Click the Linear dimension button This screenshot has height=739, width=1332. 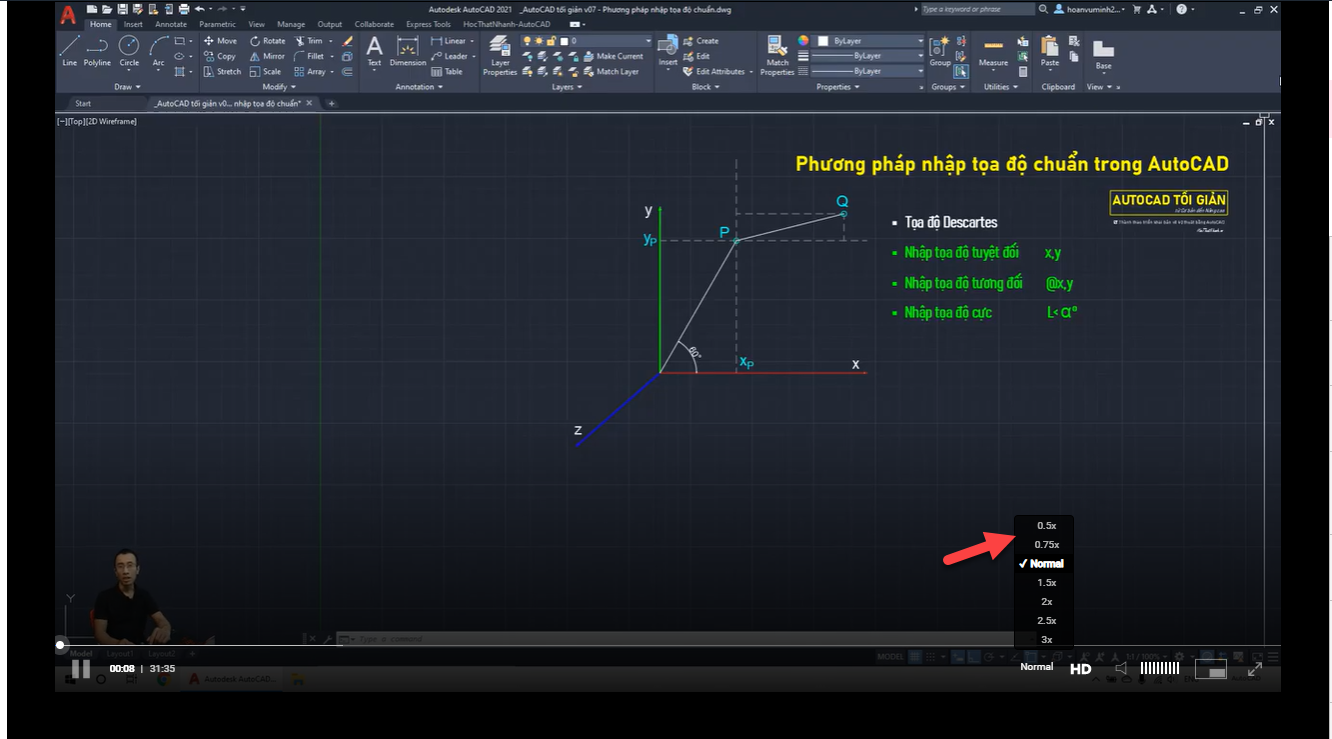point(448,41)
